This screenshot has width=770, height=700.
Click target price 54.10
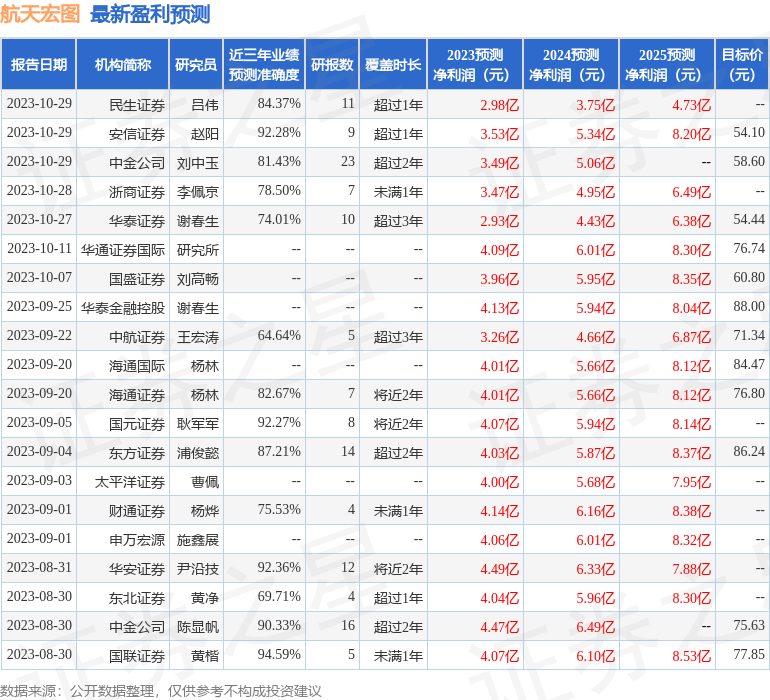click(x=749, y=133)
